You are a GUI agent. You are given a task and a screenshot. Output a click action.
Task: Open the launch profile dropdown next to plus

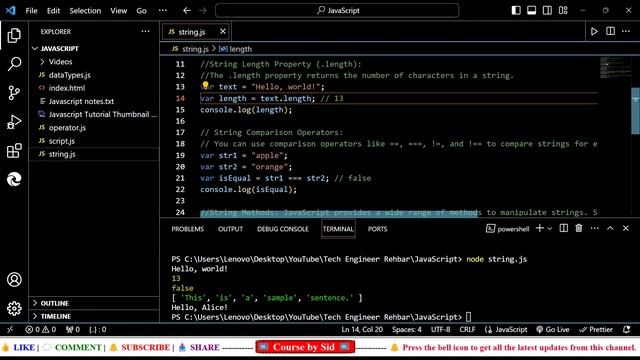550,229
